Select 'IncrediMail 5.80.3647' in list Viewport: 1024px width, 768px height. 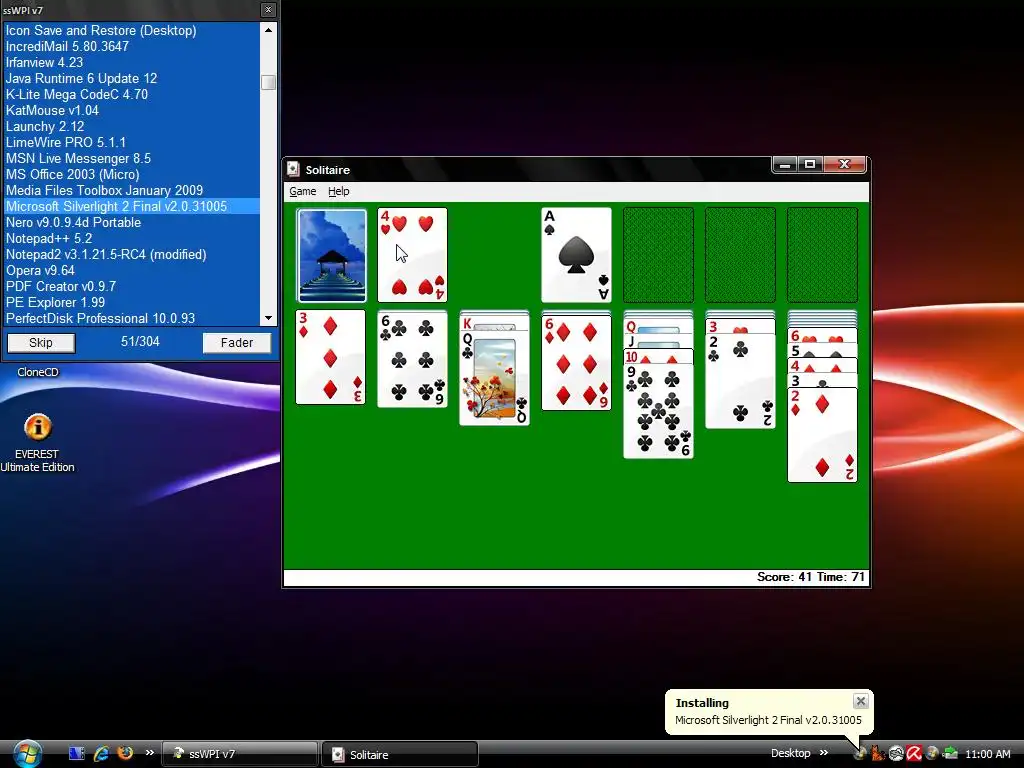point(132,46)
